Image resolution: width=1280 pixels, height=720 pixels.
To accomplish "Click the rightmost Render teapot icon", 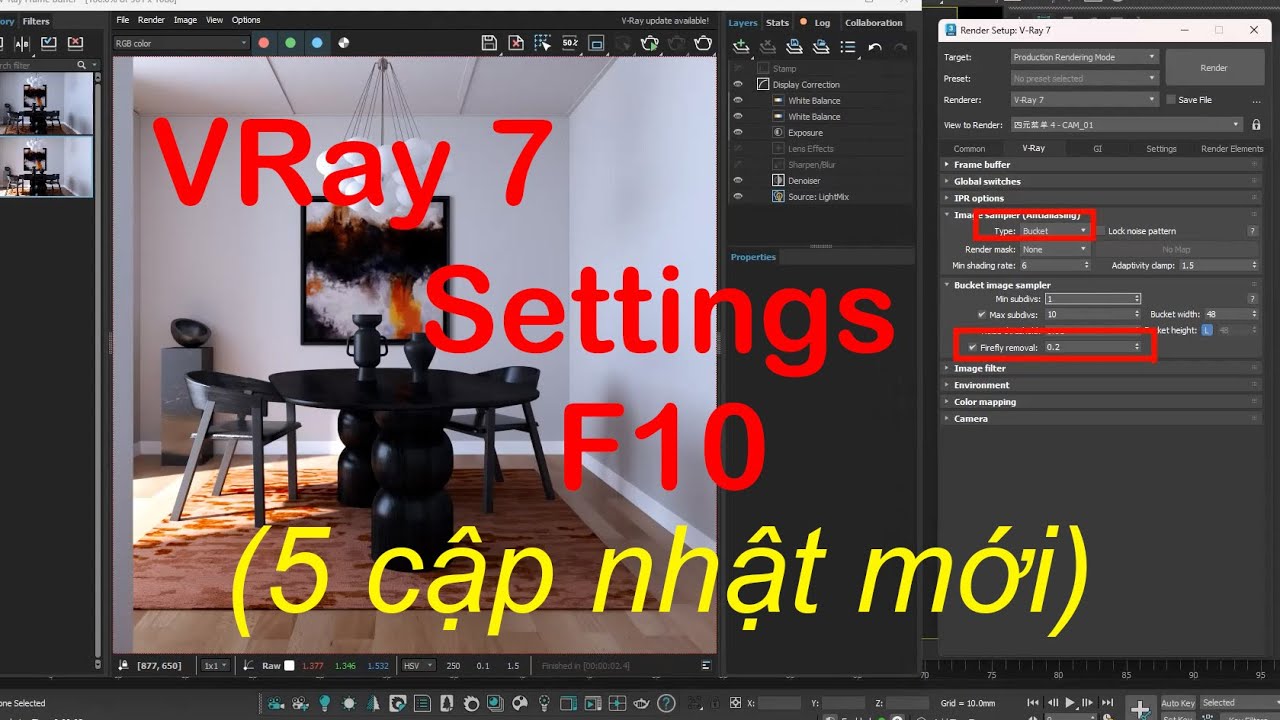I will (x=704, y=43).
